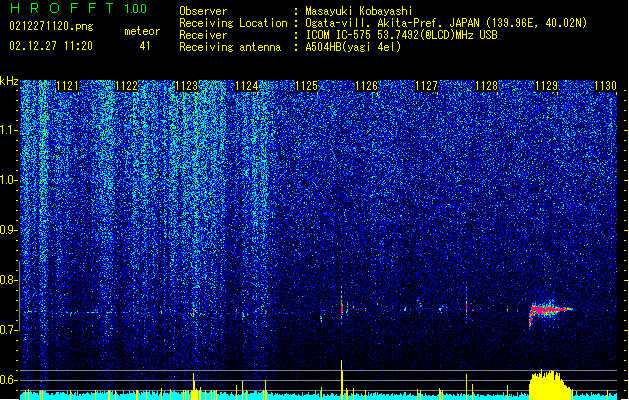
Task: Click the meteor count value 41
Action: pyautogui.click(x=145, y=46)
